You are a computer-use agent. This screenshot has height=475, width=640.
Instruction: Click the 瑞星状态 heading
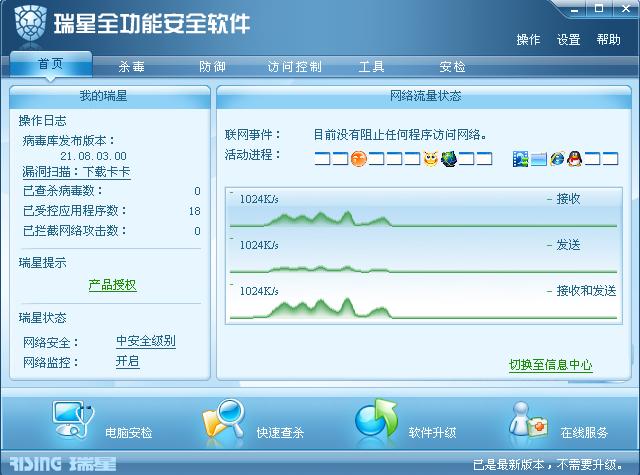point(42,318)
